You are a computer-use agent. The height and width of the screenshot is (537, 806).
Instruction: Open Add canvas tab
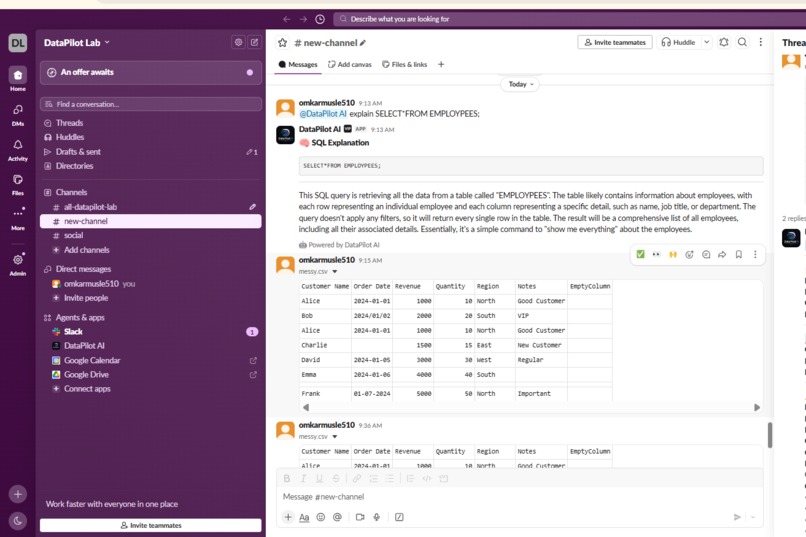point(350,64)
